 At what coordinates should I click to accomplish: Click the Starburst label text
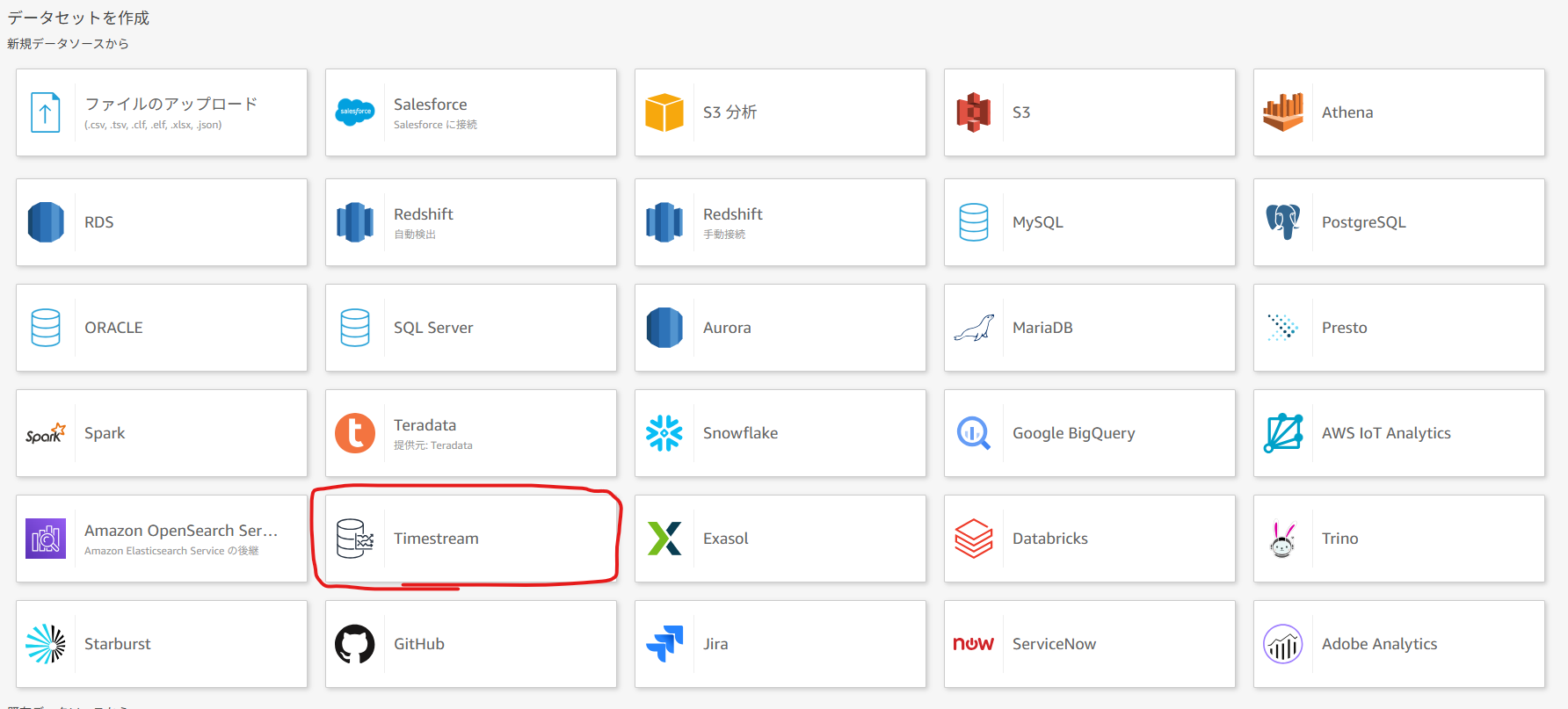(x=118, y=644)
